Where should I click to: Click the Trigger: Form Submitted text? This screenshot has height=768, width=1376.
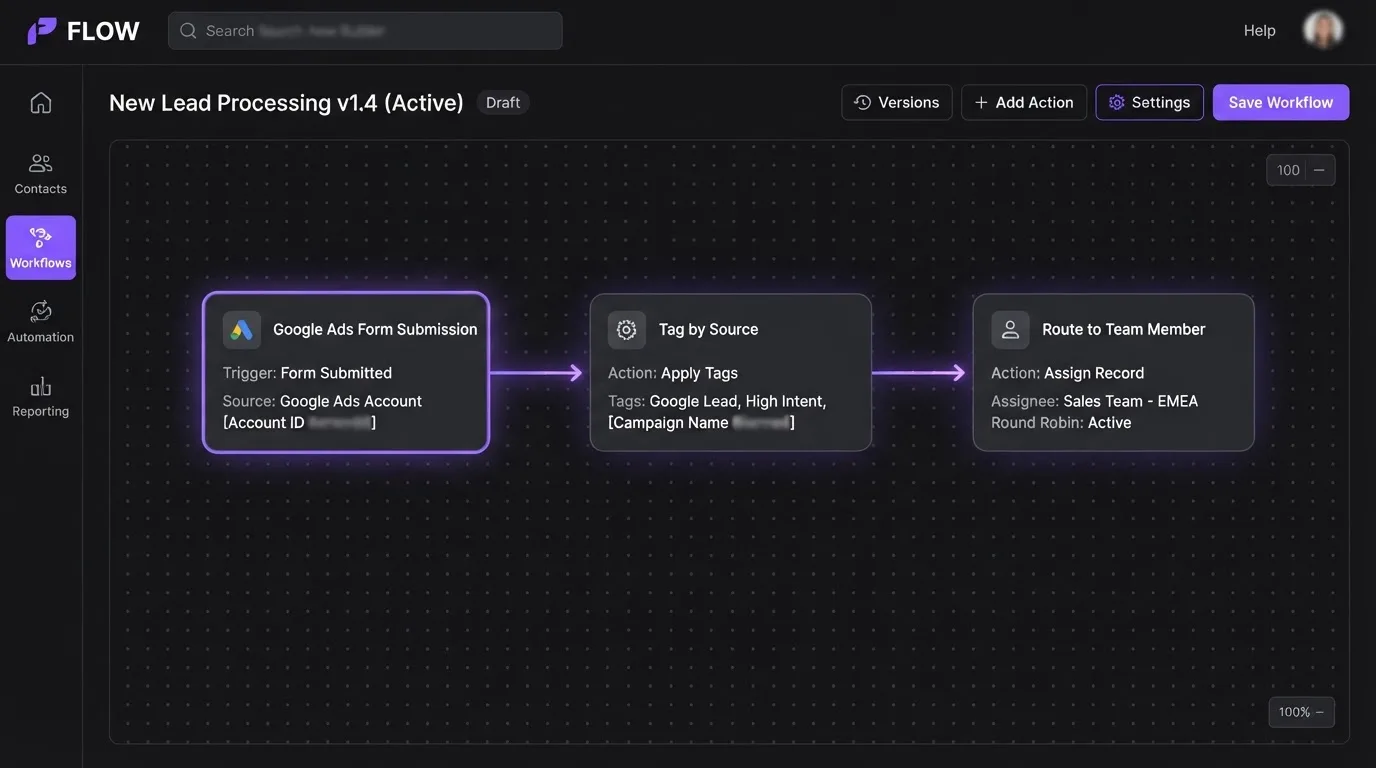click(307, 373)
